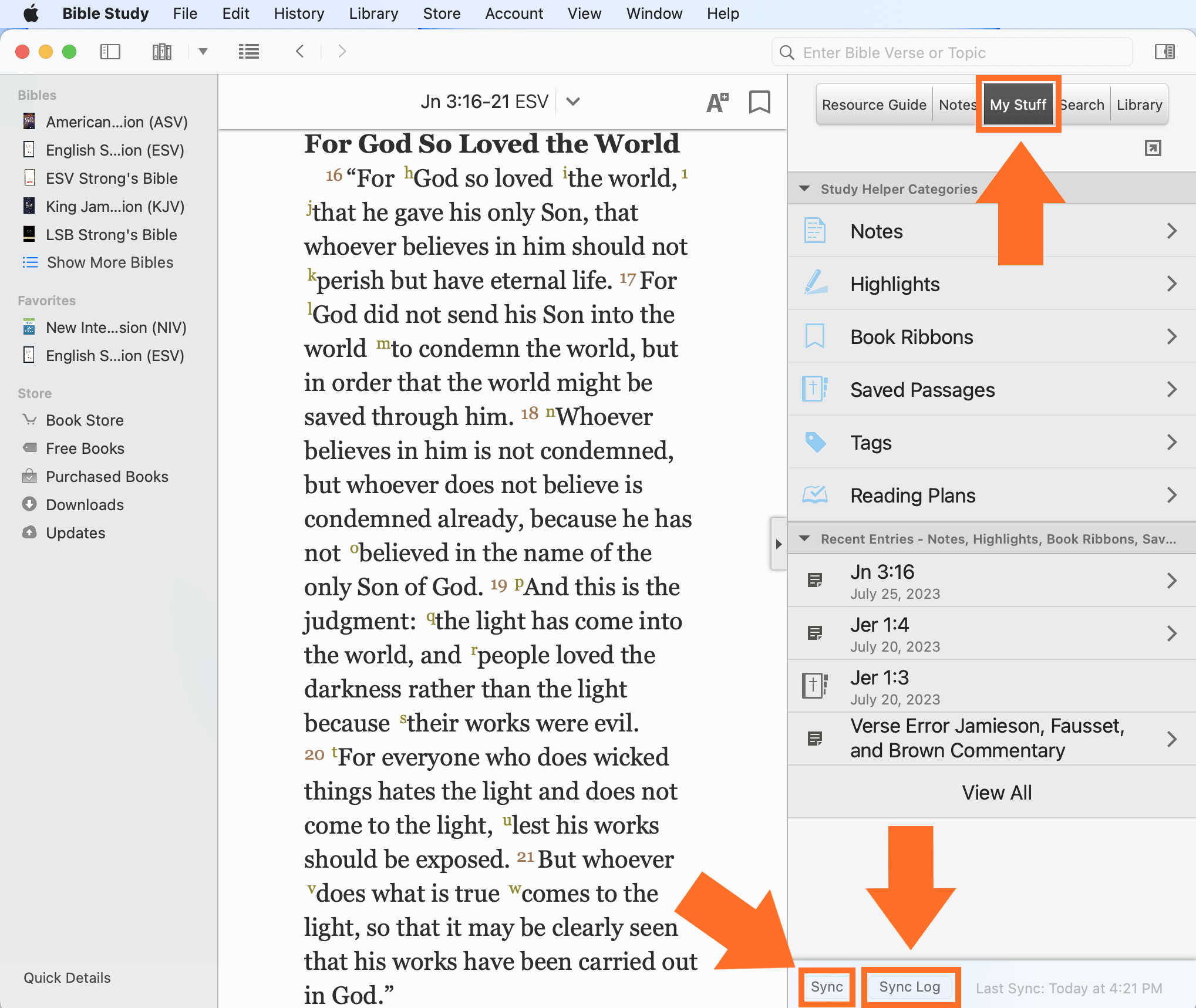Open the Saved Passages category
Image resolution: width=1196 pixels, height=1008 pixels.
coord(991,389)
